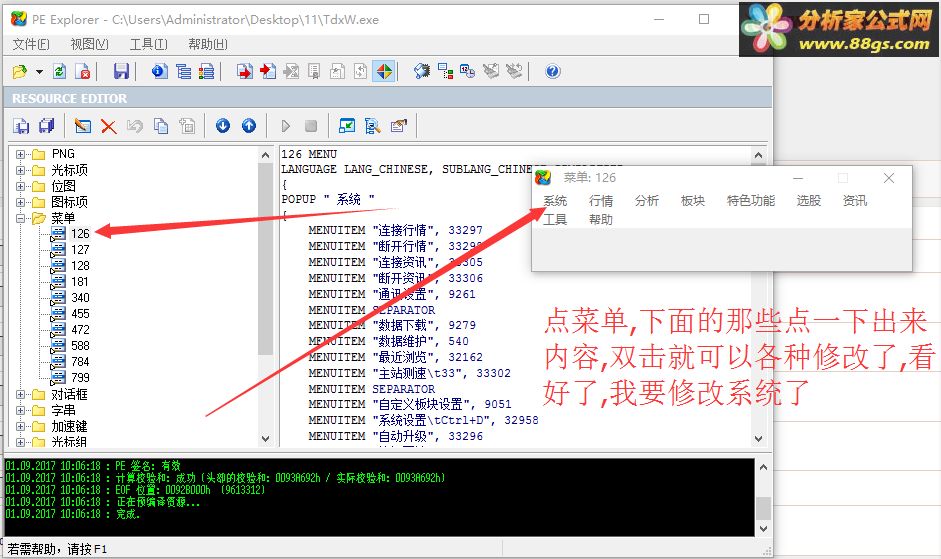Select menu resource 127 in tree
941x559 pixels.
[x=80, y=250]
